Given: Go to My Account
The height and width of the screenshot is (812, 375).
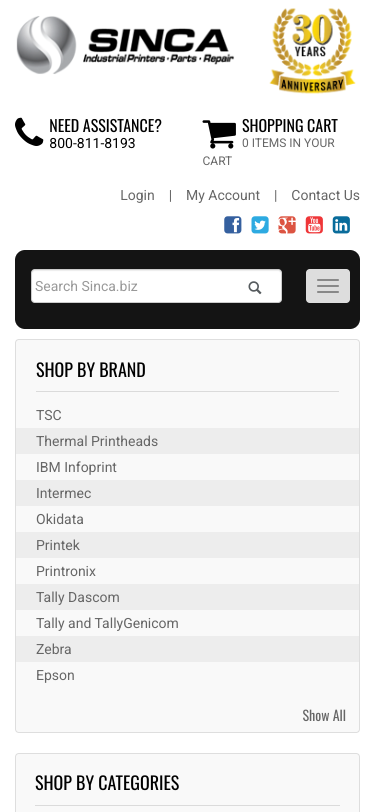Looking at the screenshot, I should click(223, 195).
